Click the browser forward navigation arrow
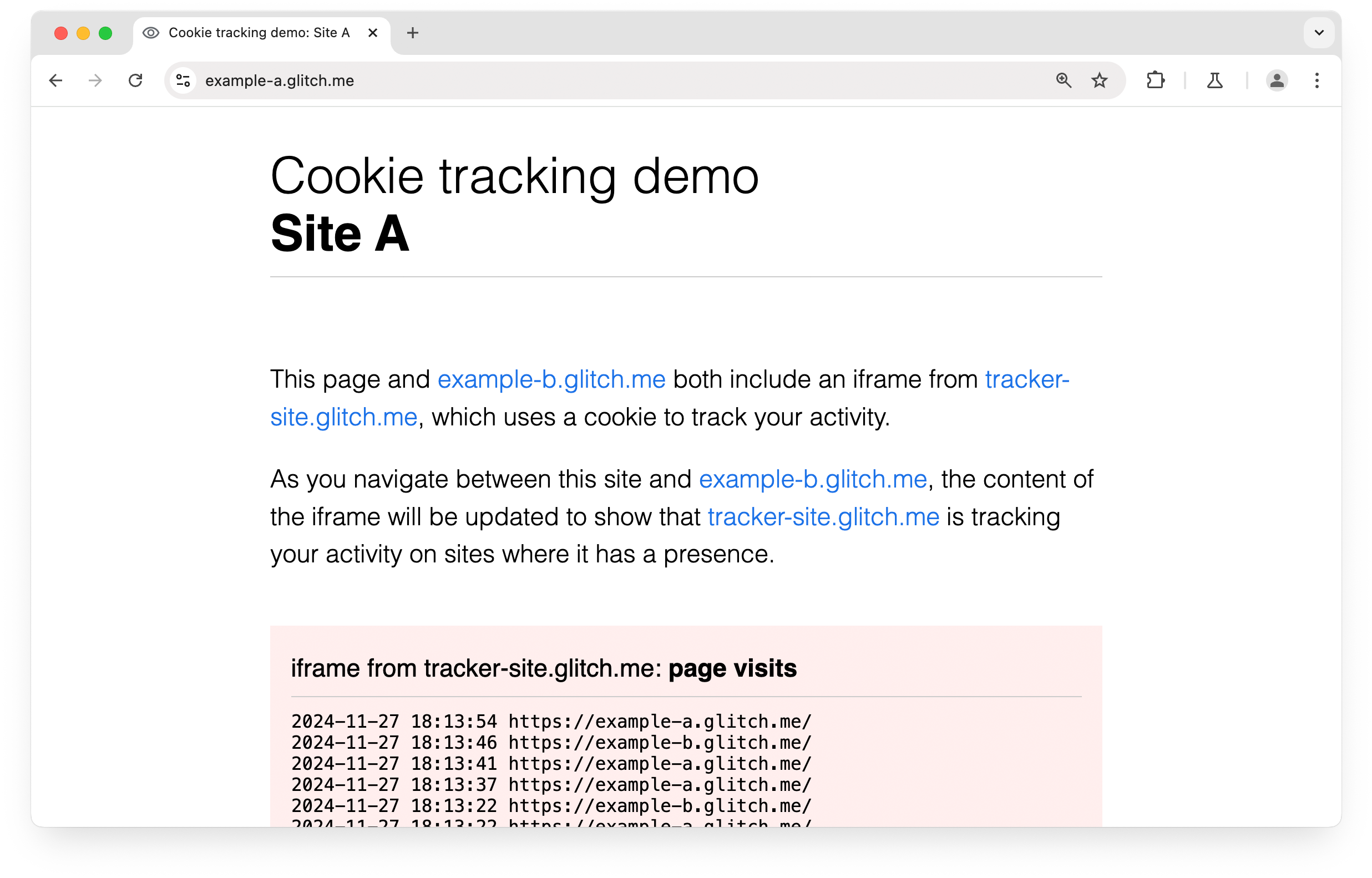Viewport: 1372px width, 878px height. coord(95,80)
